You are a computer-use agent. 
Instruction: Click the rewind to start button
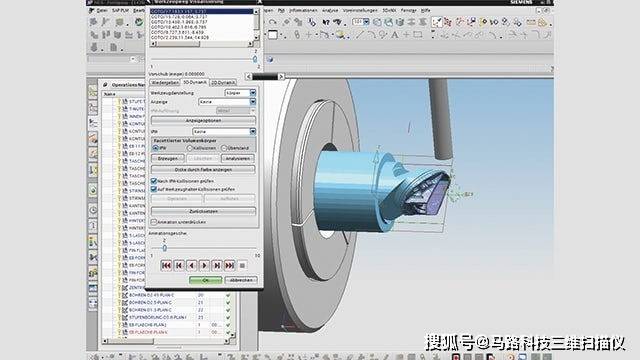coord(166,266)
